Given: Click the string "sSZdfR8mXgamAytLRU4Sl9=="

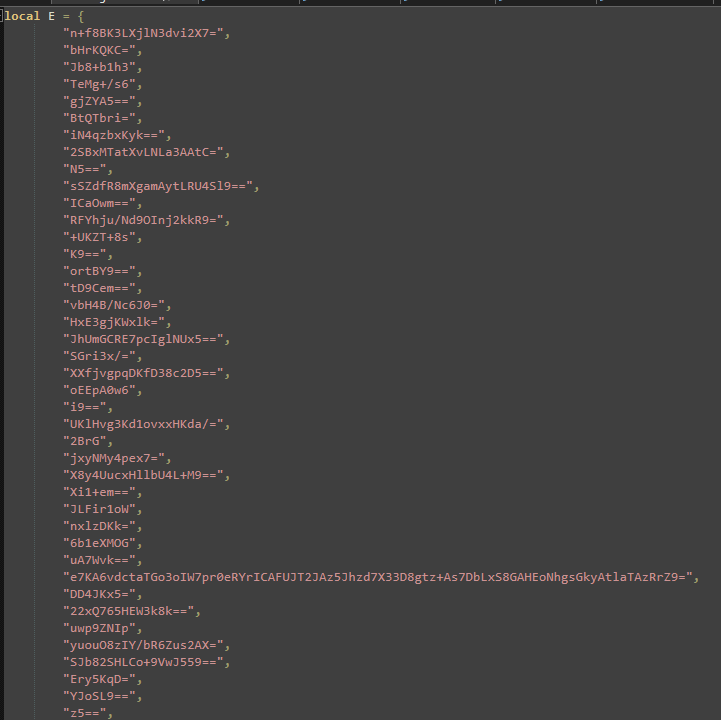Looking at the screenshot, I should [160, 186].
